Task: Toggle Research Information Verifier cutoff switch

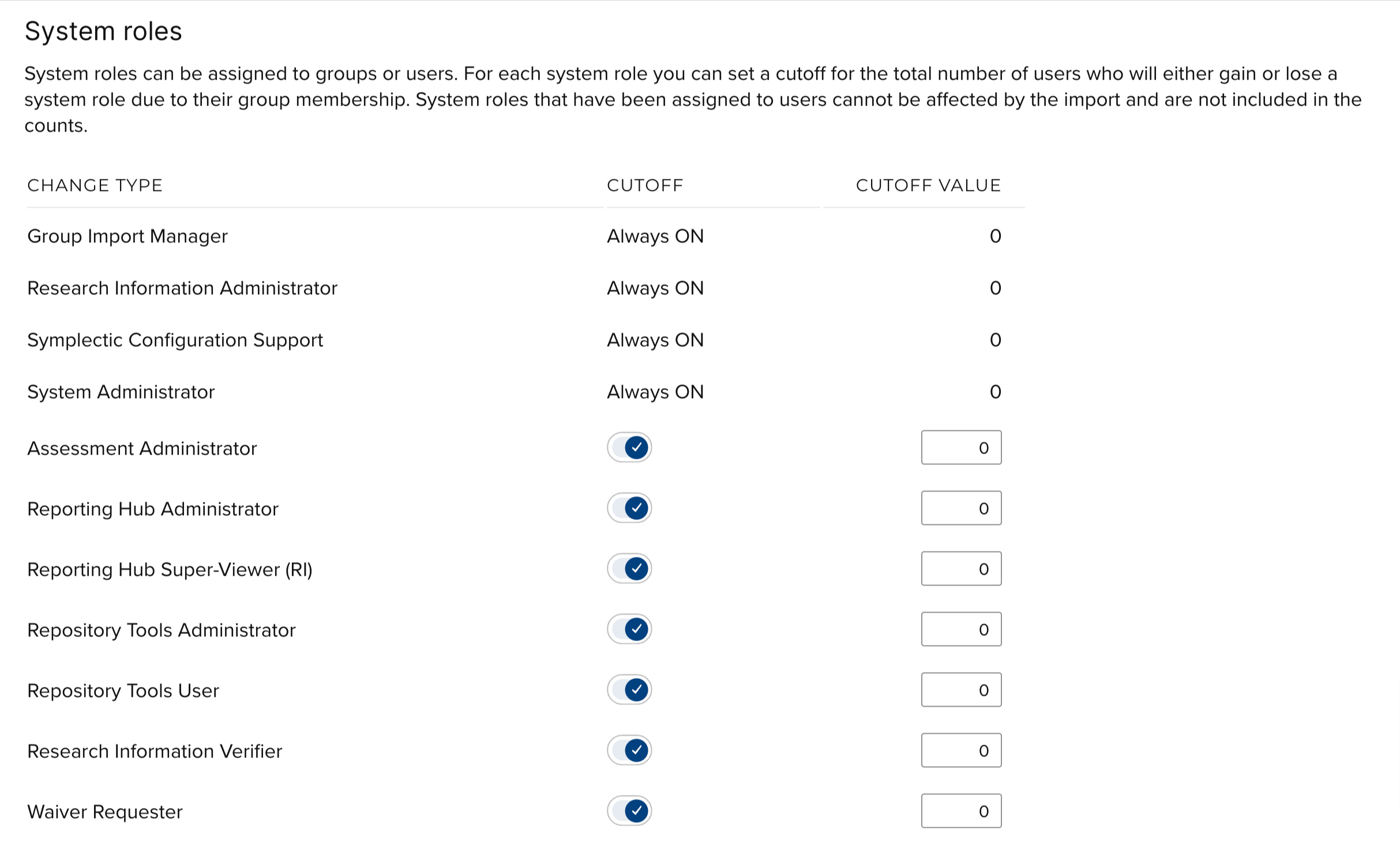Action: coord(629,751)
